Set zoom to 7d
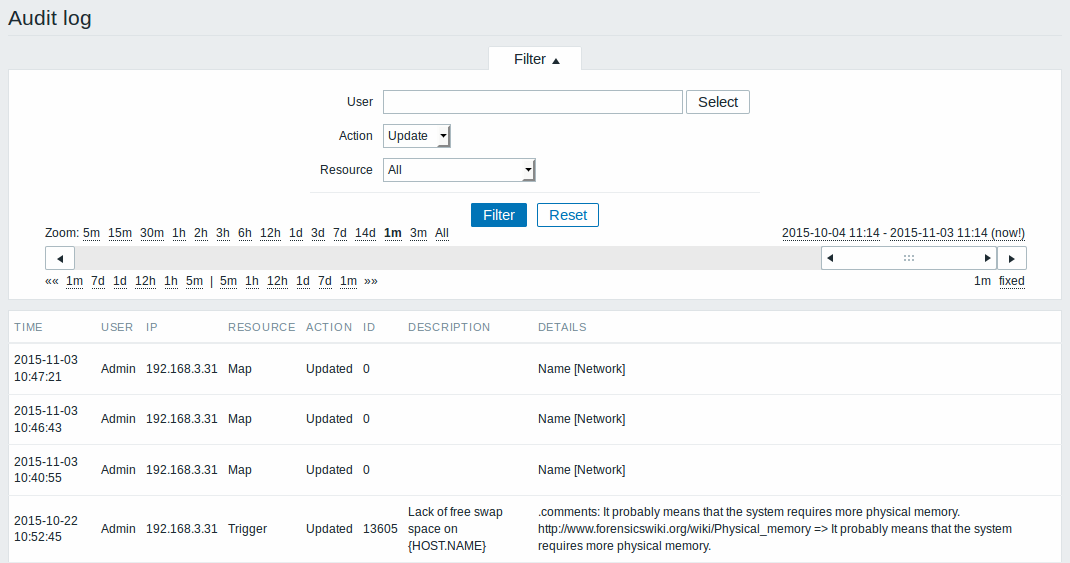 pos(340,233)
